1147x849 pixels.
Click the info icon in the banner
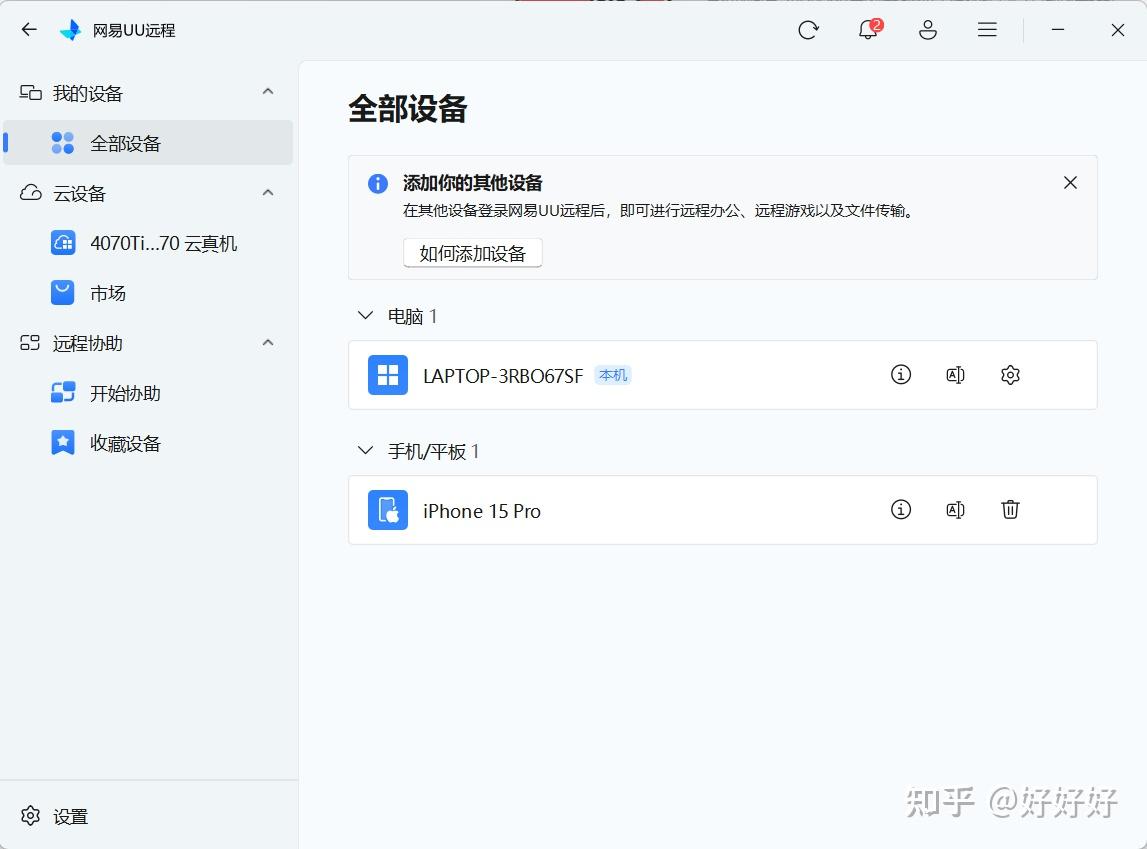[377, 184]
